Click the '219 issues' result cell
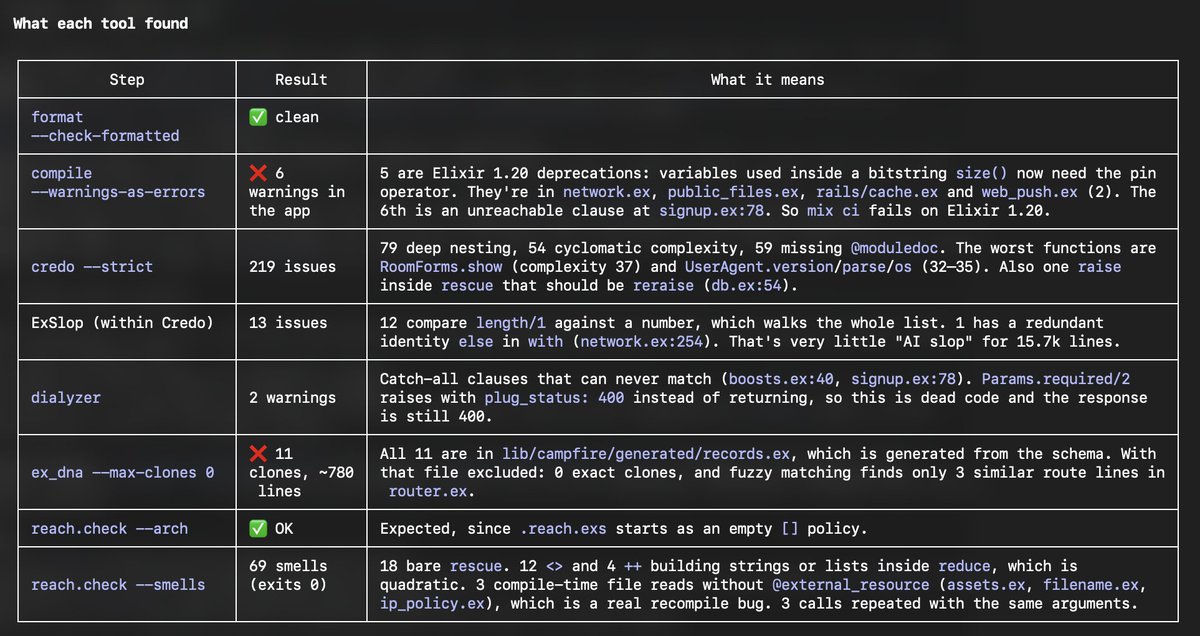This screenshot has height=636, width=1200. tap(301, 266)
